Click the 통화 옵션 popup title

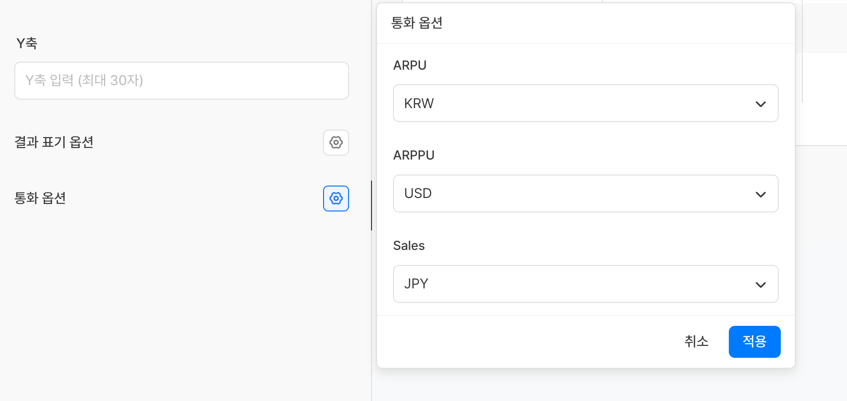(x=417, y=22)
